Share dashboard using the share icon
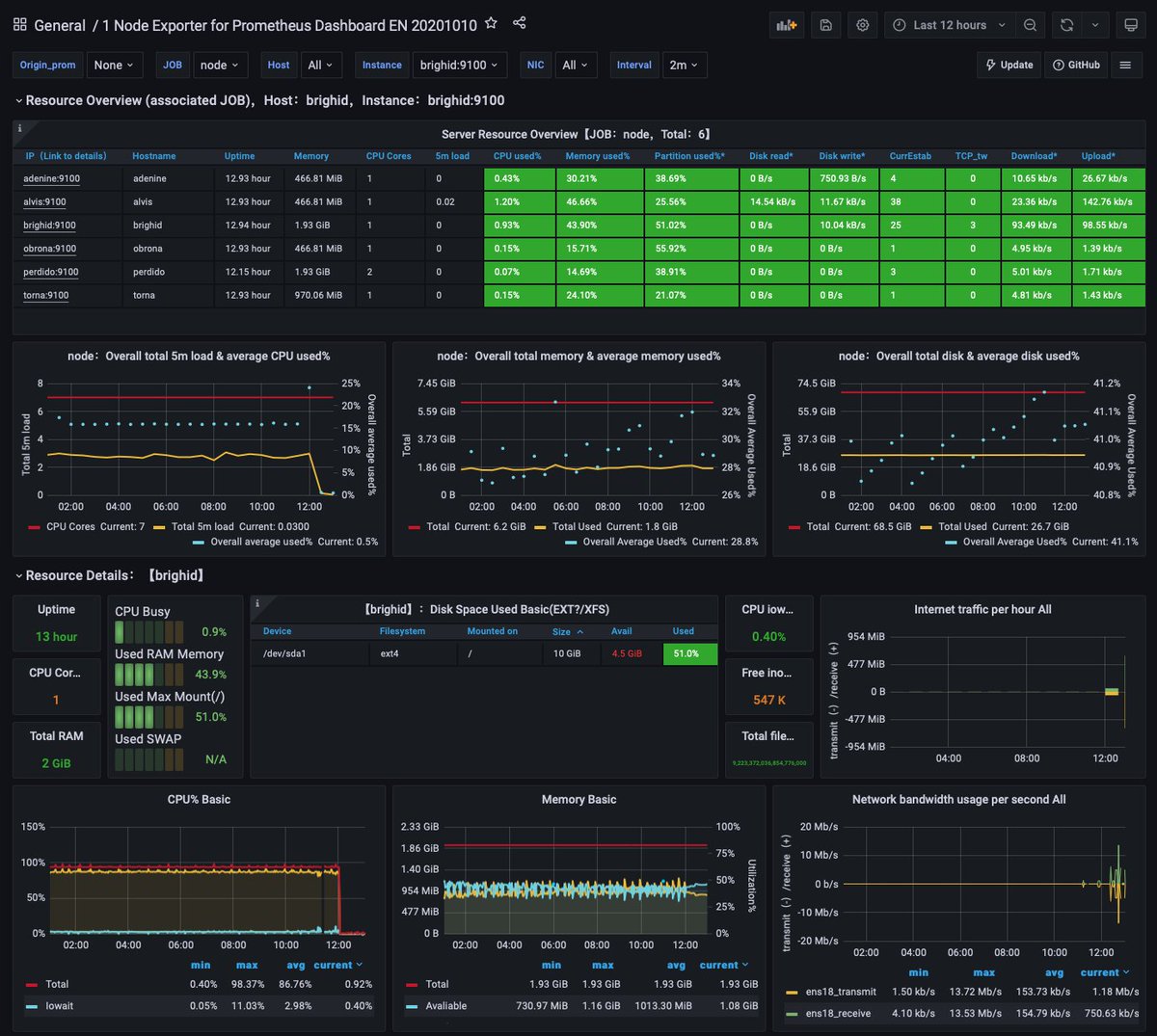Viewport: 1157px width, 1036px height. pyautogui.click(x=520, y=23)
